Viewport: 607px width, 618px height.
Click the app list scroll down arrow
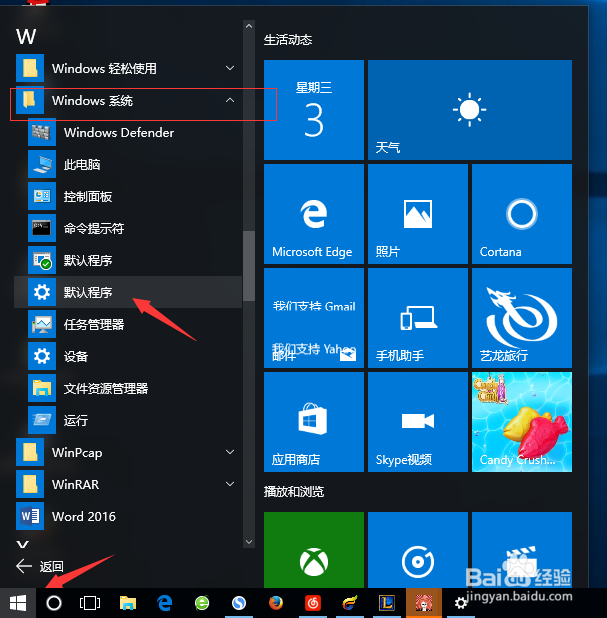click(249, 542)
